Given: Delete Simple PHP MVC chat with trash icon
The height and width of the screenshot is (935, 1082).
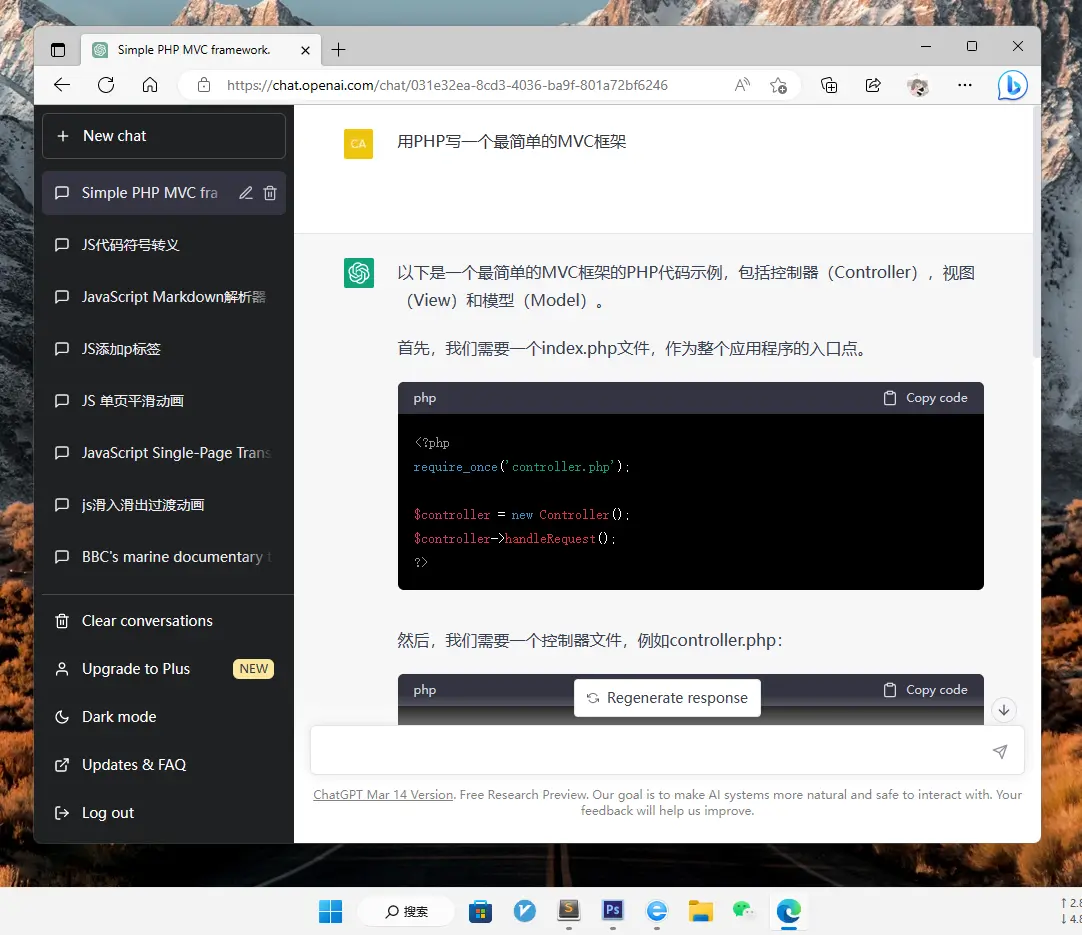Looking at the screenshot, I should pos(270,193).
